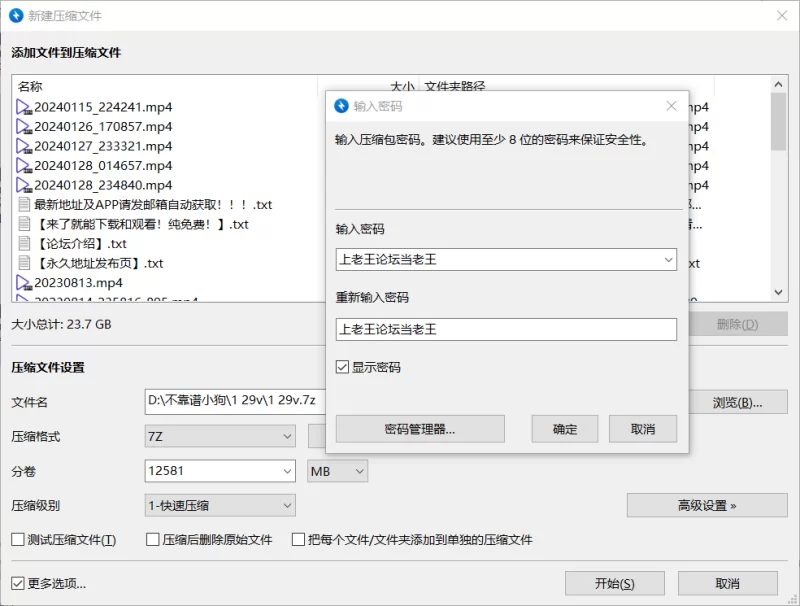Enable 把每个文件/文件夹添加到单独的压缩文件 checkbox
The height and width of the screenshot is (606, 800).
tap(298, 540)
